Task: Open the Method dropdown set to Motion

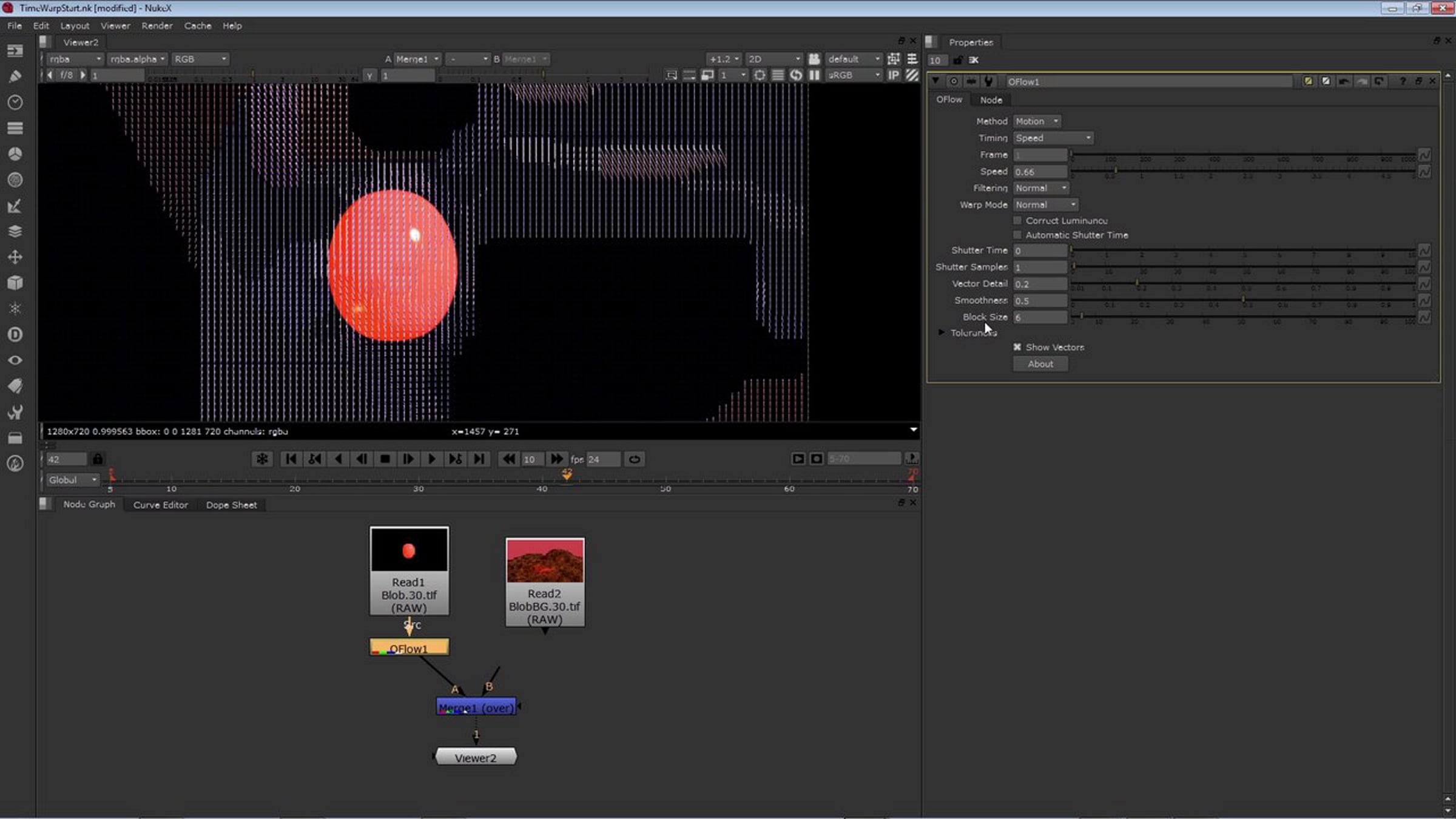Action: (x=1037, y=121)
